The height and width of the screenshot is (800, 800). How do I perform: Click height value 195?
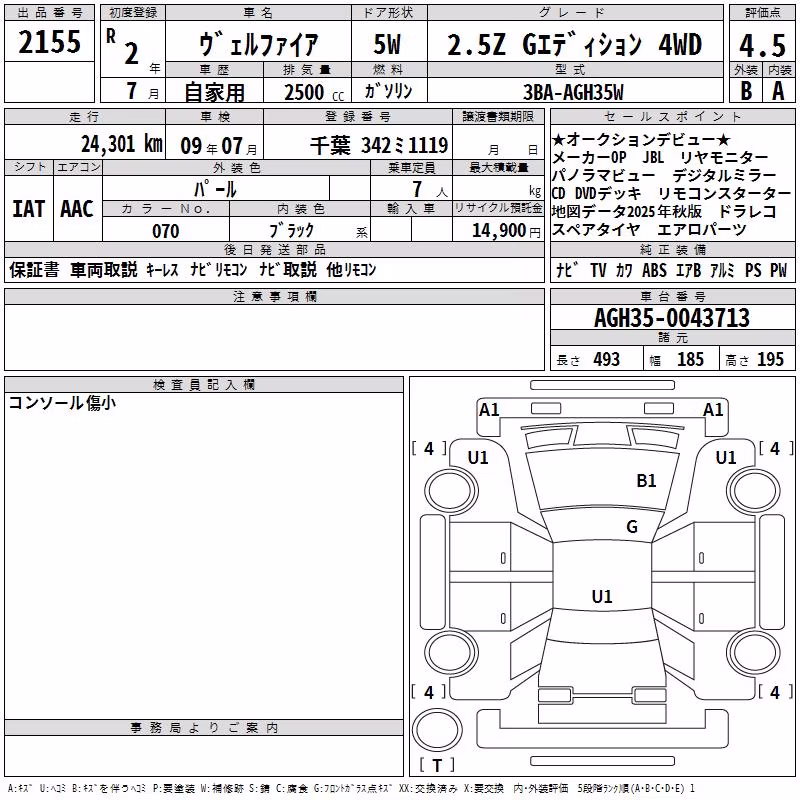770,360
